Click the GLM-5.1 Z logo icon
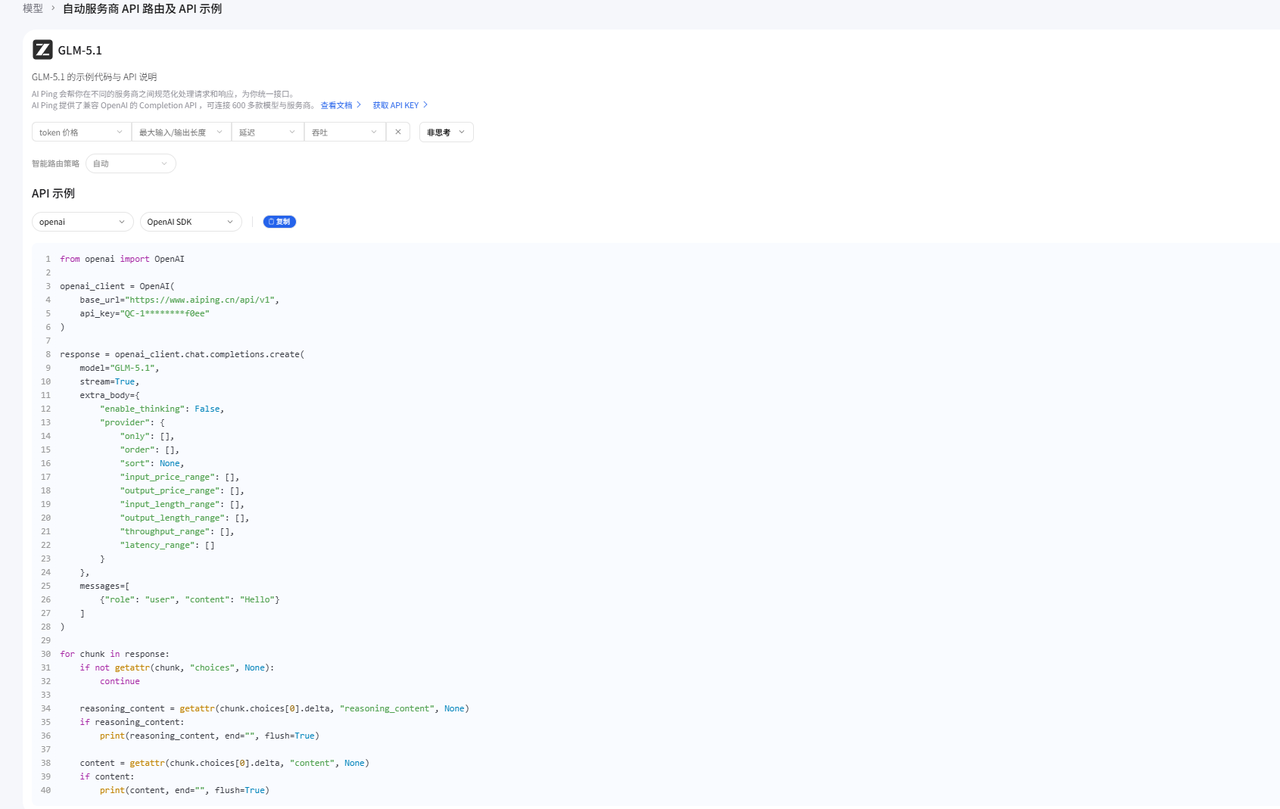 [42, 50]
